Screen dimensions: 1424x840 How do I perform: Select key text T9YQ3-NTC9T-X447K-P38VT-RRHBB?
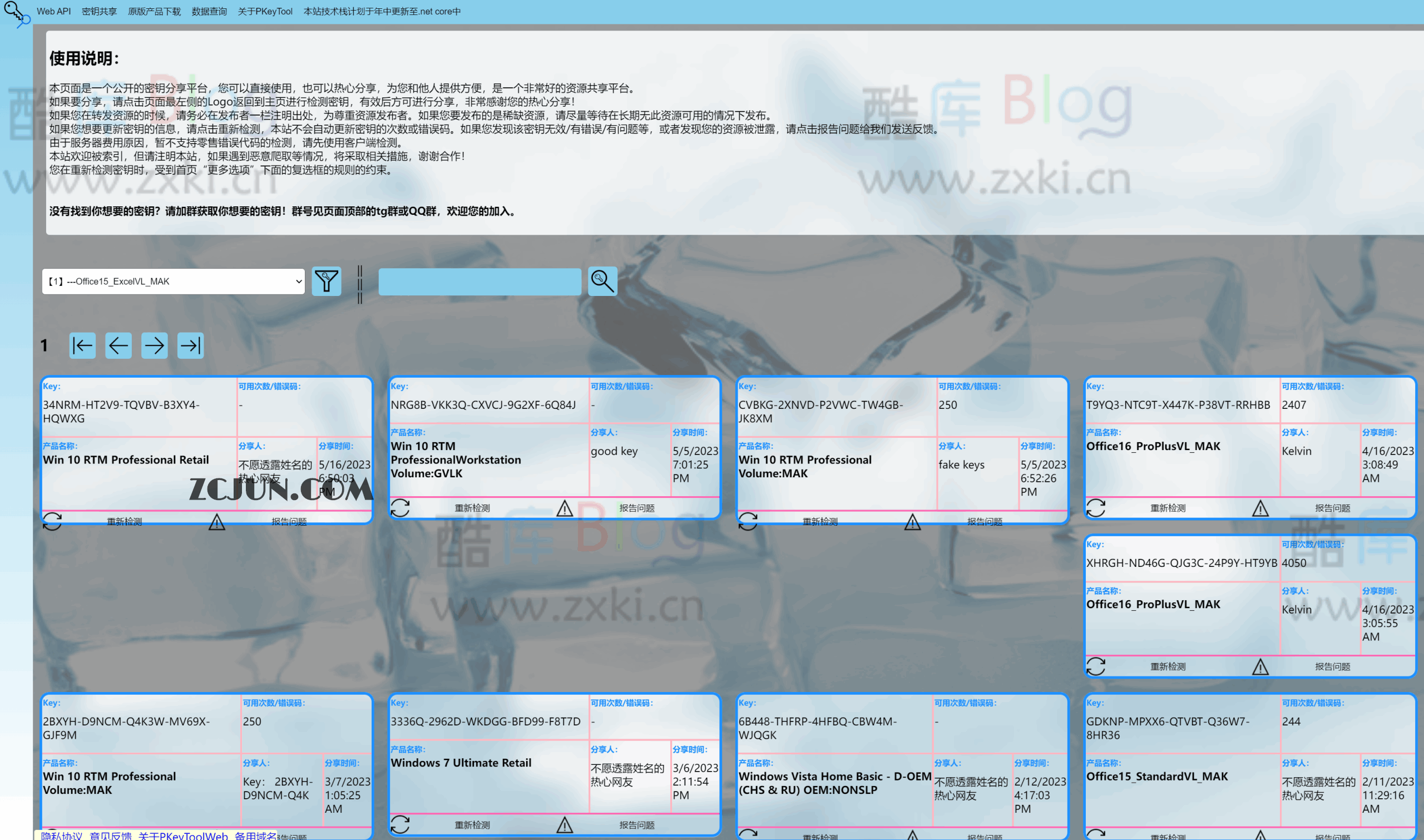click(x=1178, y=405)
